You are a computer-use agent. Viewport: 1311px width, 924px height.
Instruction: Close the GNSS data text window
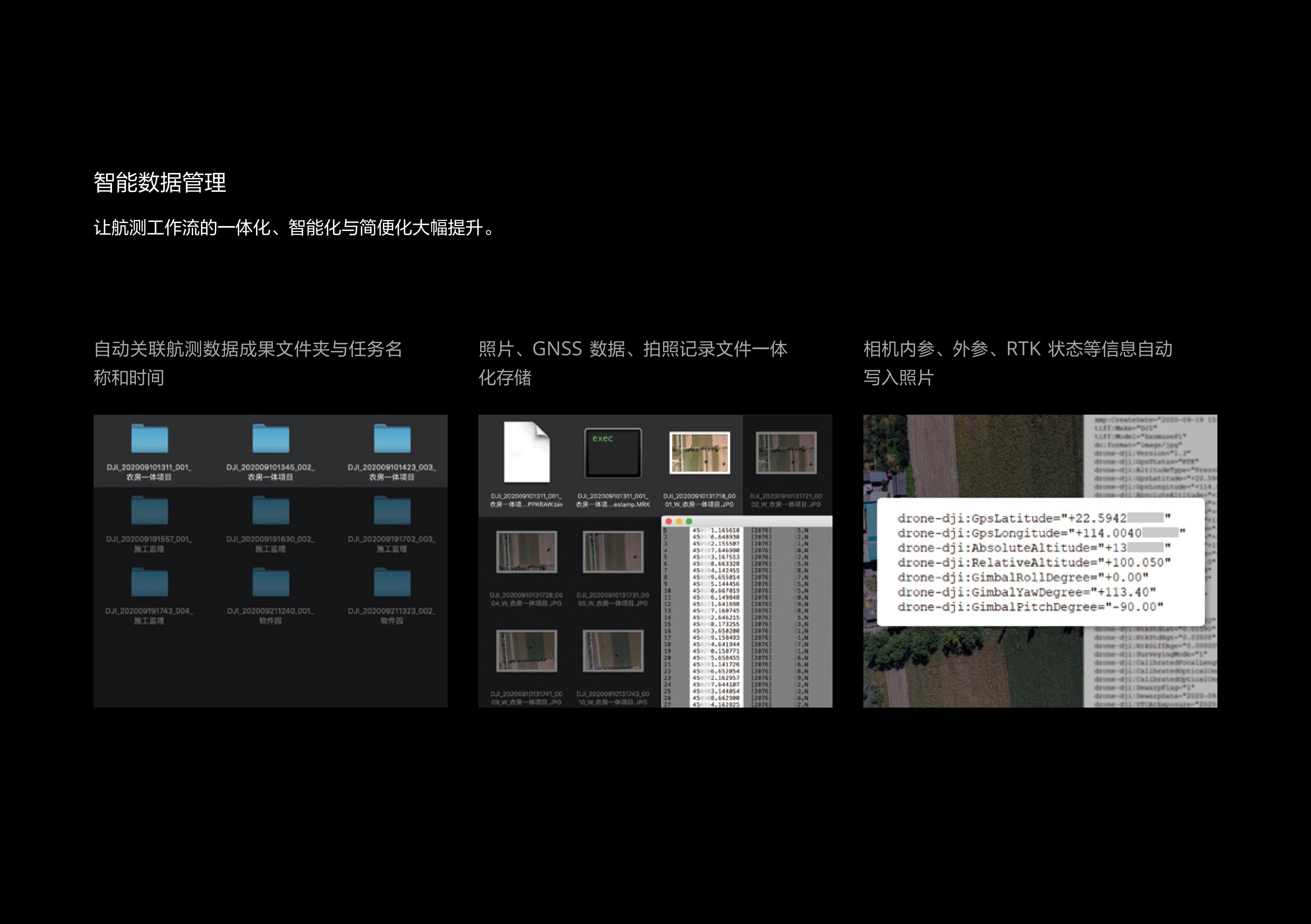click(x=669, y=521)
